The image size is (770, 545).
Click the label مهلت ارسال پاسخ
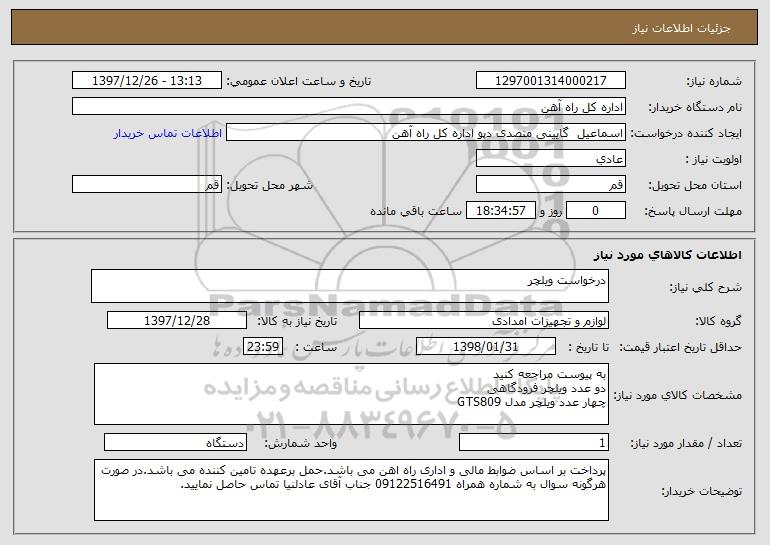point(693,211)
